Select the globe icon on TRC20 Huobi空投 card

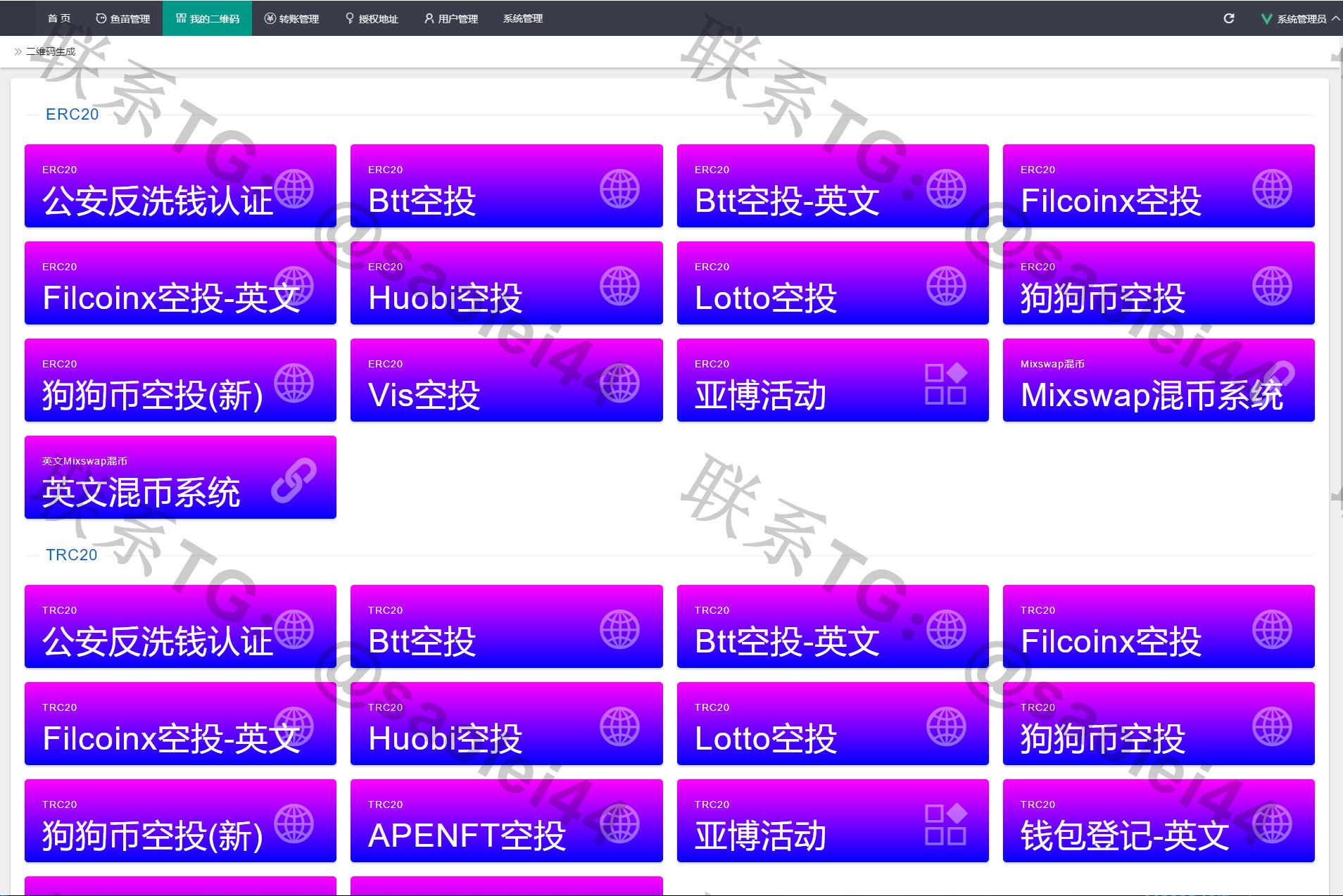pyautogui.click(x=620, y=726)
